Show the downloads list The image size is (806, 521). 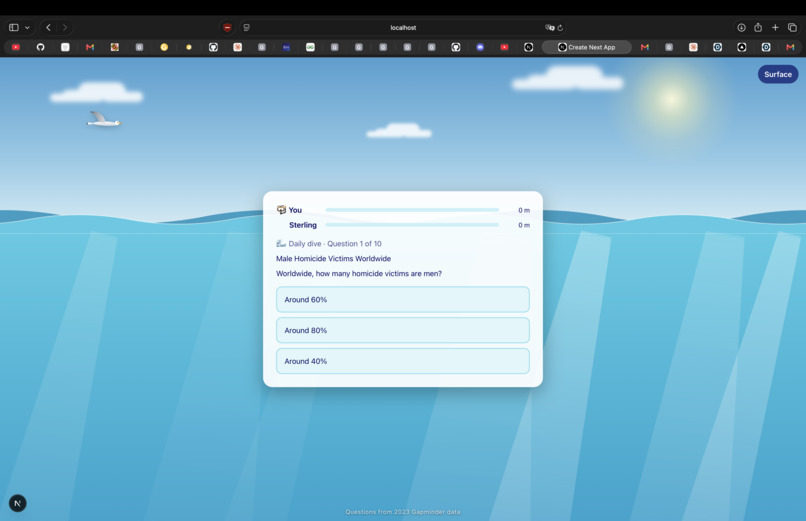[741, 28]
